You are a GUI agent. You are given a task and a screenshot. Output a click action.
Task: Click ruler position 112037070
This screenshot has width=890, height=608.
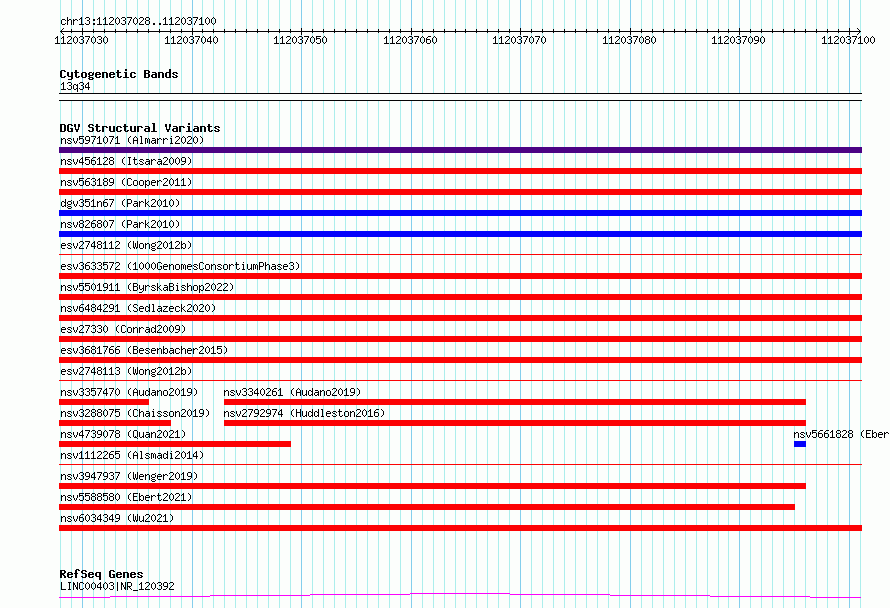(x=519, y=40)
